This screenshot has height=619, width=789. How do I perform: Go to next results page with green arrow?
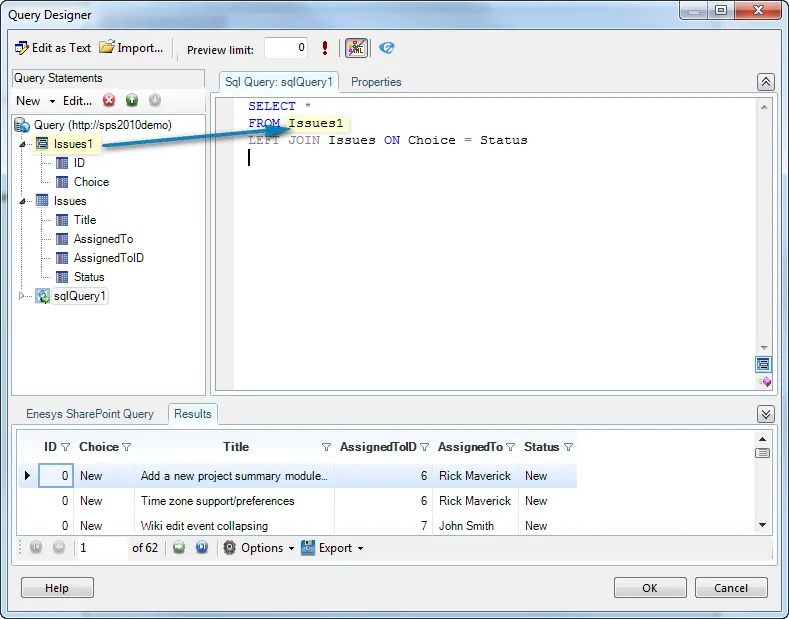(x=179, y=548)
